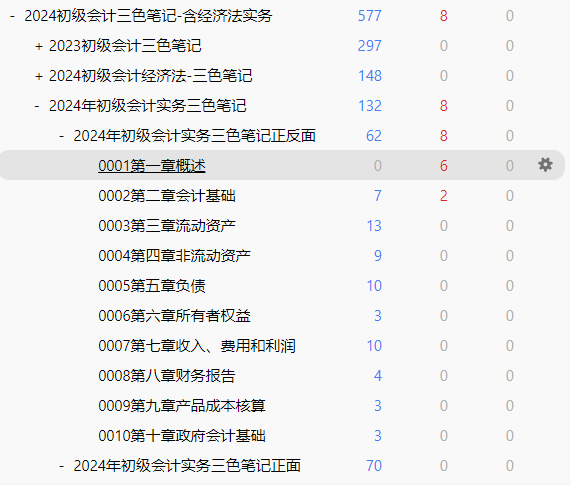Open the 0004第四章非流动资产 deck
This screenshot has height=485, width=570.
coord(174,256)
